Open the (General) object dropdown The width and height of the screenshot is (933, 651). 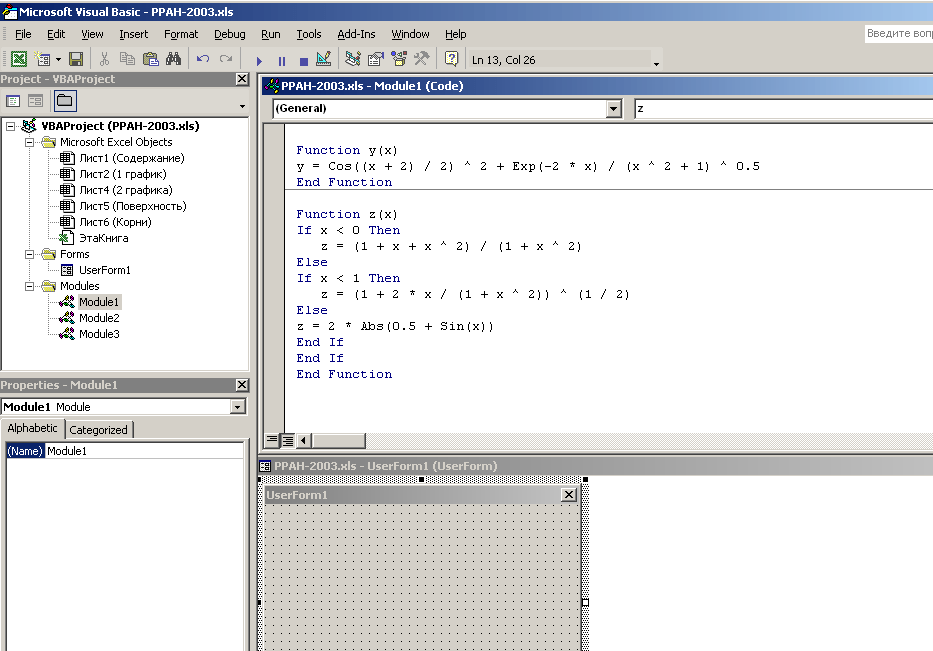pos(613,108)
